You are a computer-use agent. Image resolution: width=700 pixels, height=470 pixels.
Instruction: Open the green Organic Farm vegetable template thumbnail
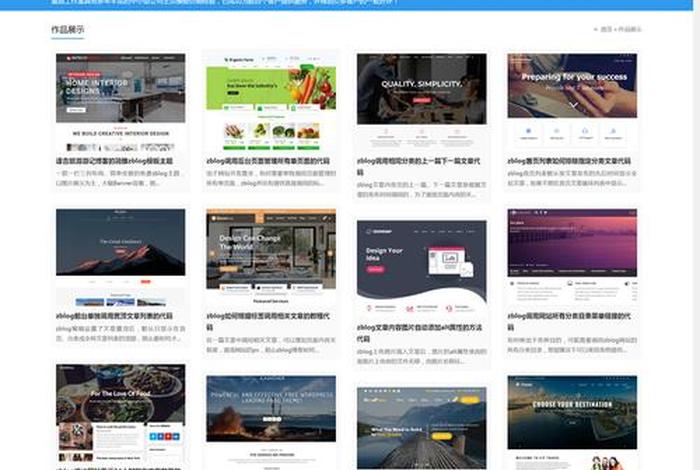point(271,103)
